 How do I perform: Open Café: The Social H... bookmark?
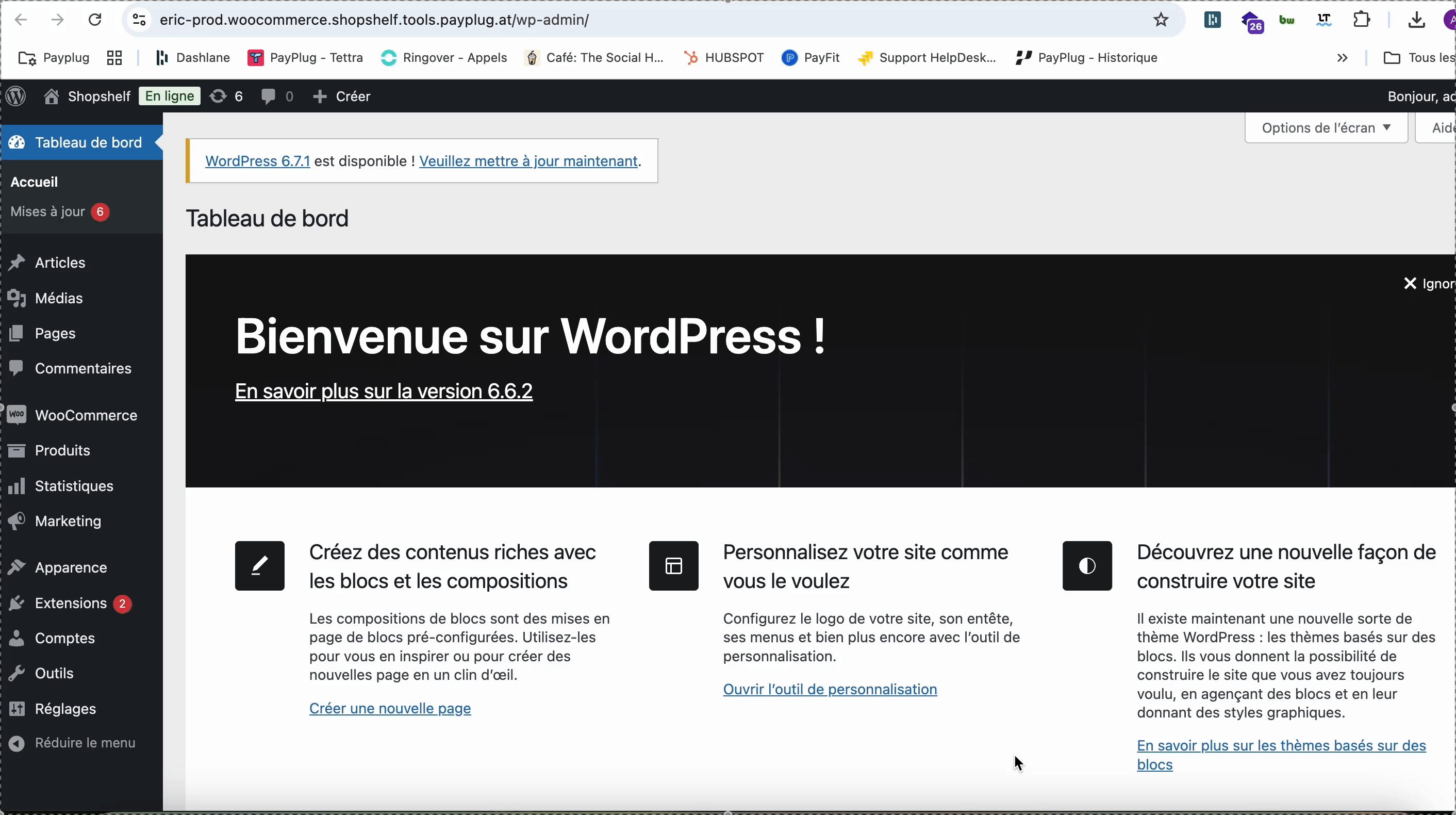tap(594, 58)
